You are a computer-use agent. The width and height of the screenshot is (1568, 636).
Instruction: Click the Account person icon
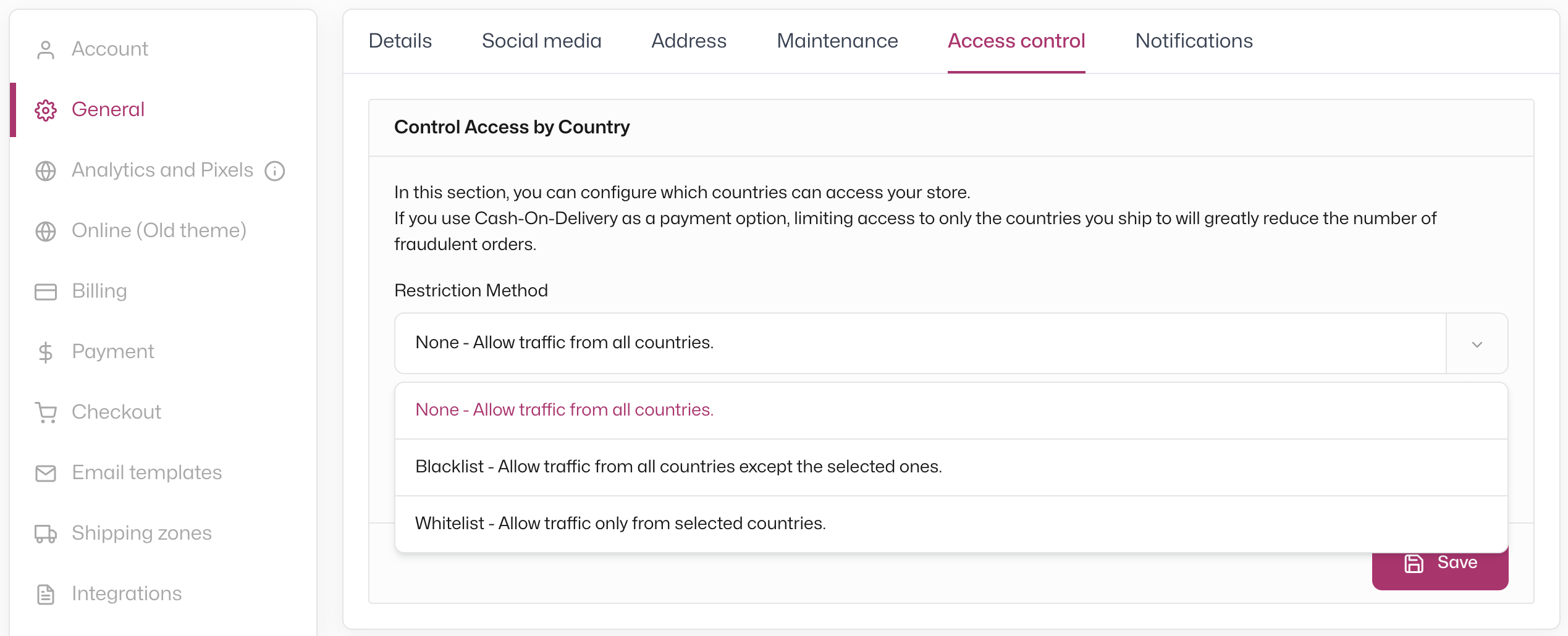click(x=46, y=49)
